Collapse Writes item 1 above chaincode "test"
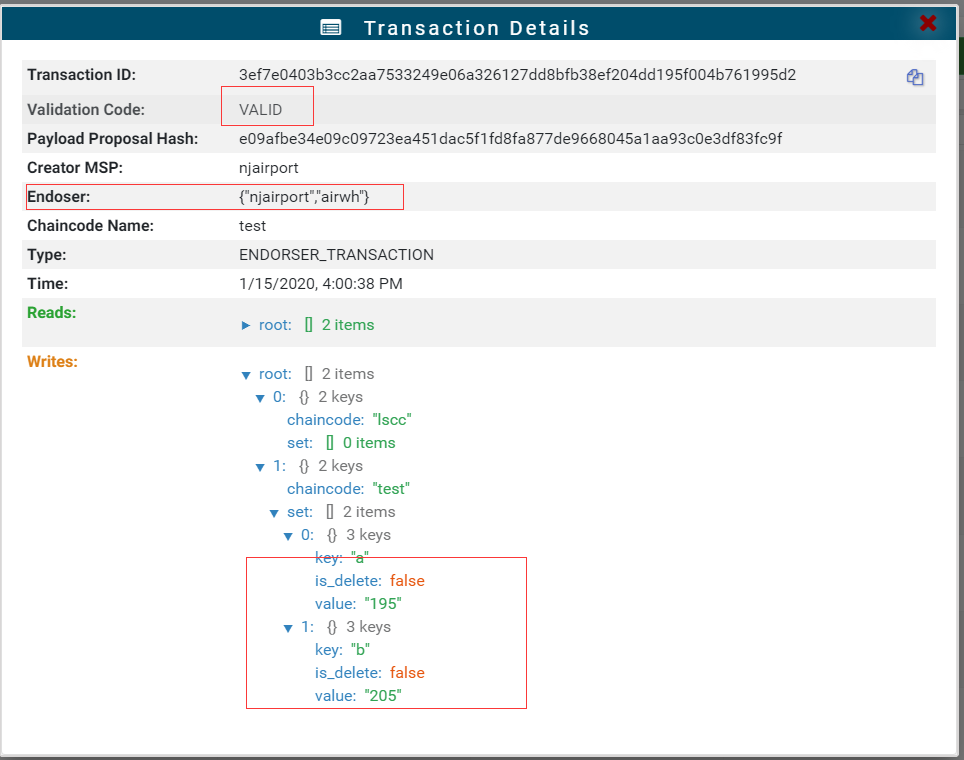 click(x=261, y=467)
